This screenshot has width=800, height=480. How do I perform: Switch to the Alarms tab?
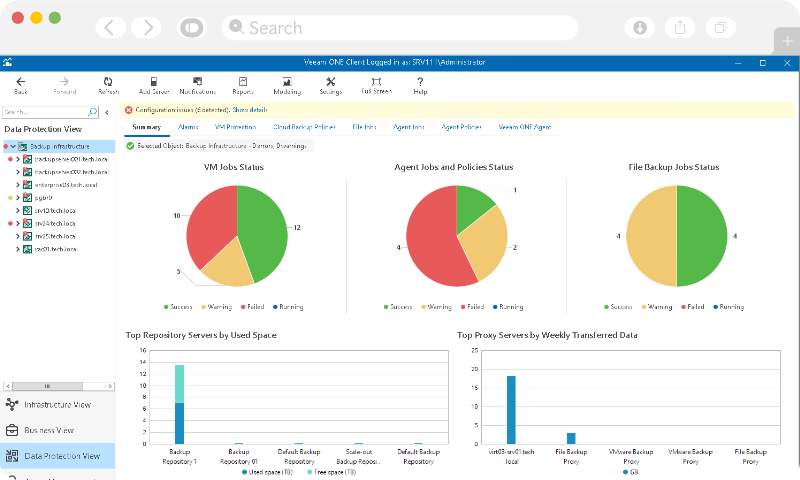click(x=188, y=128)
